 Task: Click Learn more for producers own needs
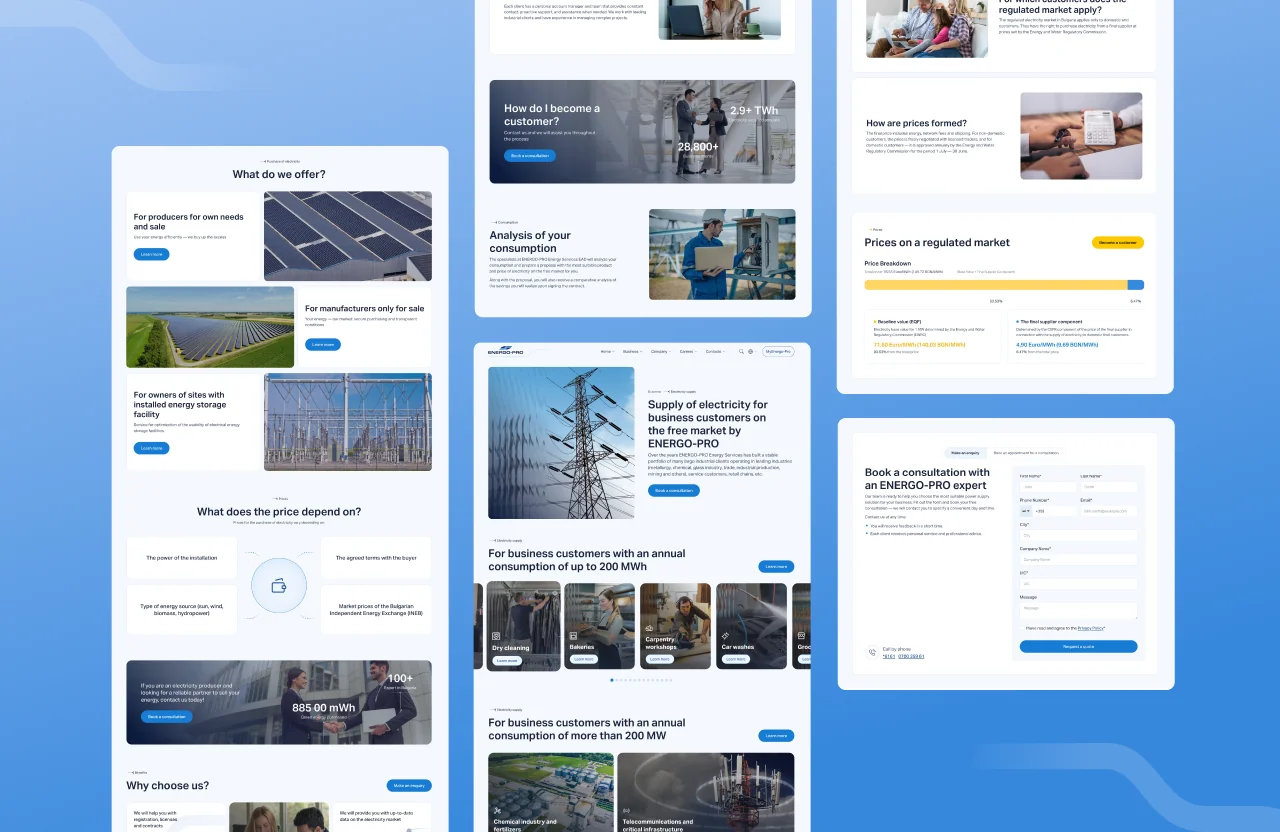151,254
